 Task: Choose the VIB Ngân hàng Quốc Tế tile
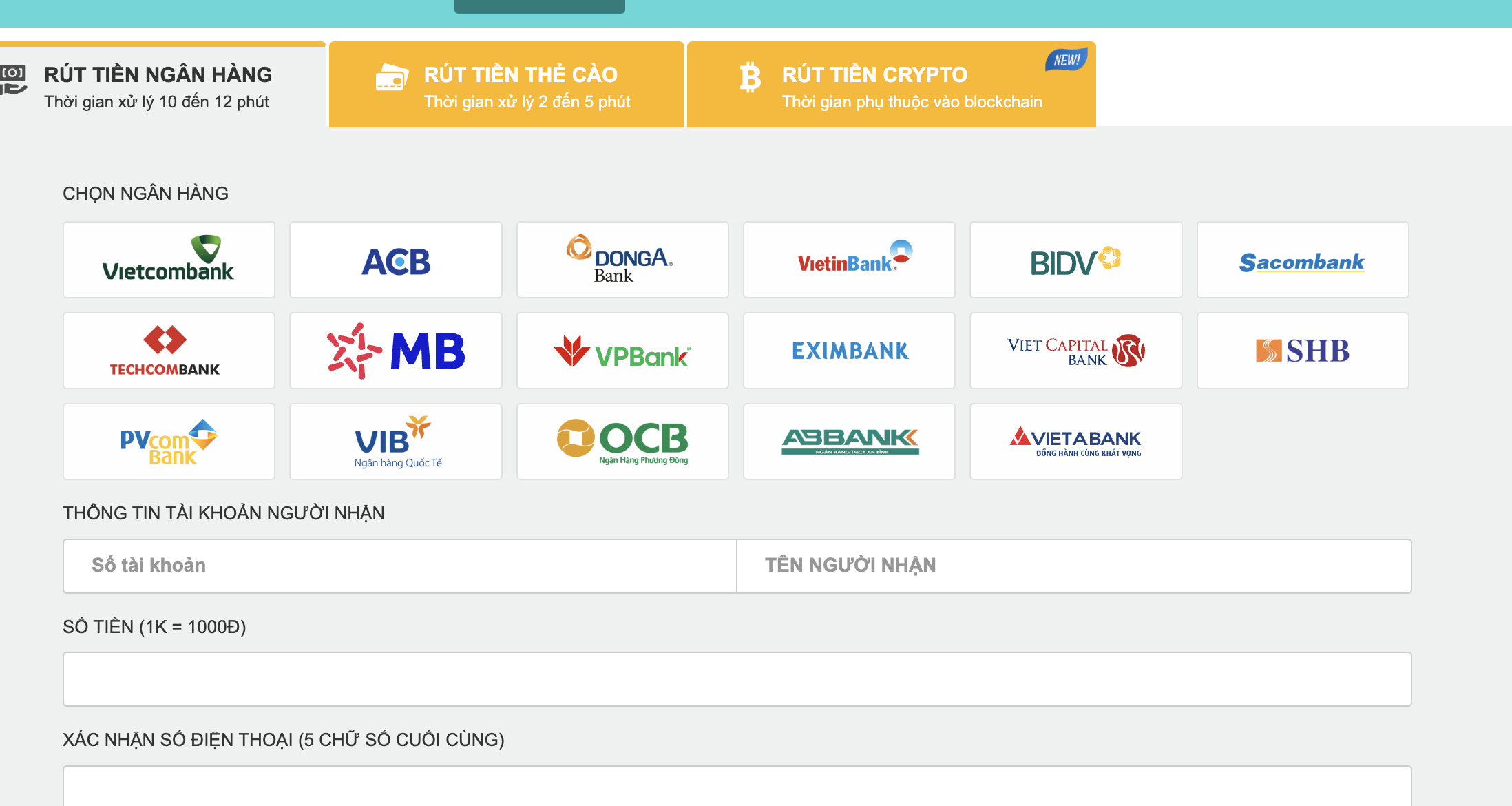[x=396, y=442]
